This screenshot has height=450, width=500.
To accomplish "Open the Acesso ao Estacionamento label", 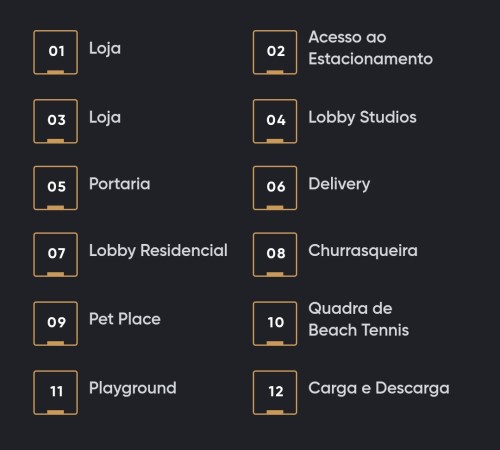I will coord(371,48).
